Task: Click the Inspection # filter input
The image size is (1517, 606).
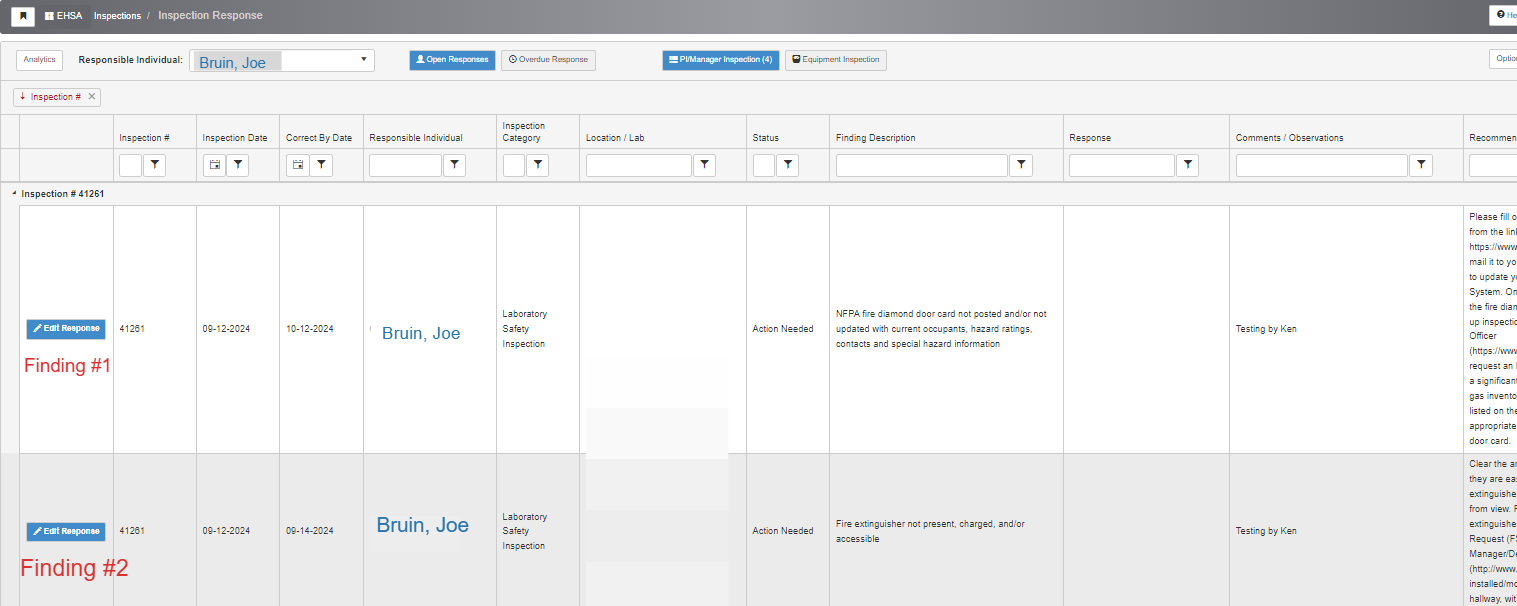Action: tap(130, 166)
